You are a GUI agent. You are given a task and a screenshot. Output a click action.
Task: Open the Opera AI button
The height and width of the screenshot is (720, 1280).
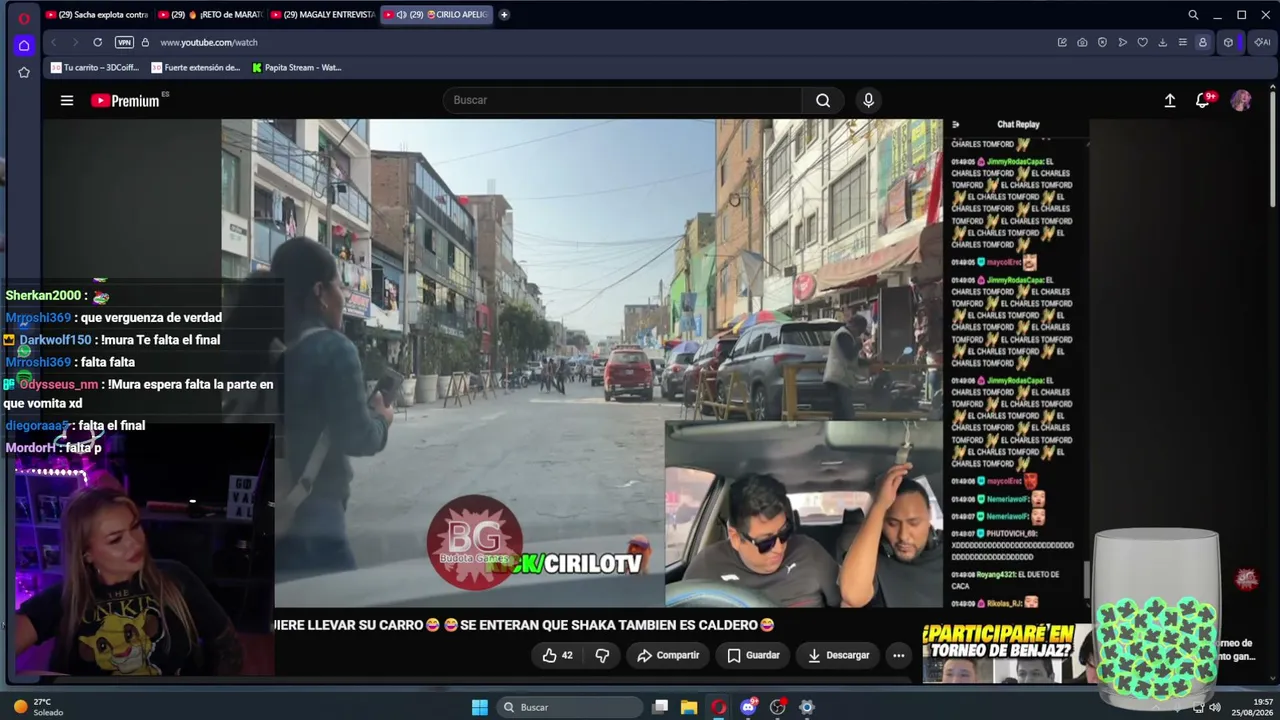(x=1262, y=42)
